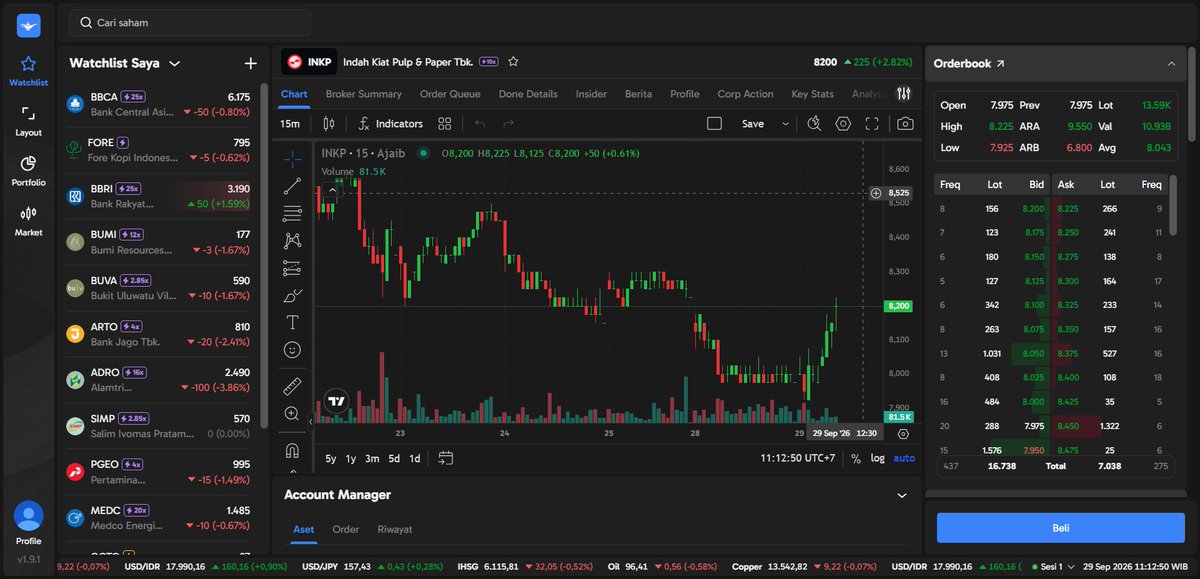Set chart range to 5y
The width and height of the screenshot is (1200, 579).
tap(331, 458)
